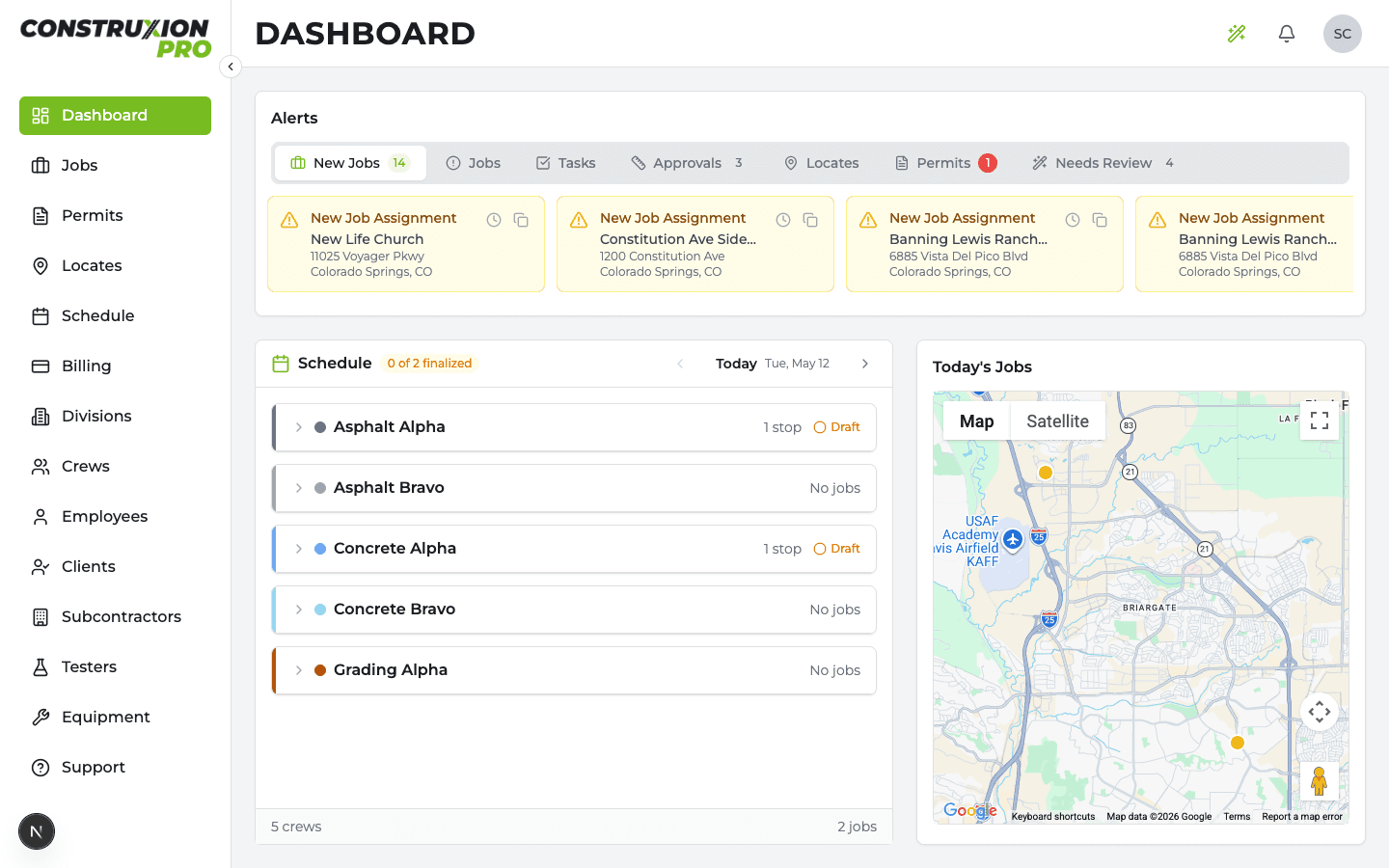Click Report a map error link
Screen dimensions: 1389x868
click(1302, 817)
